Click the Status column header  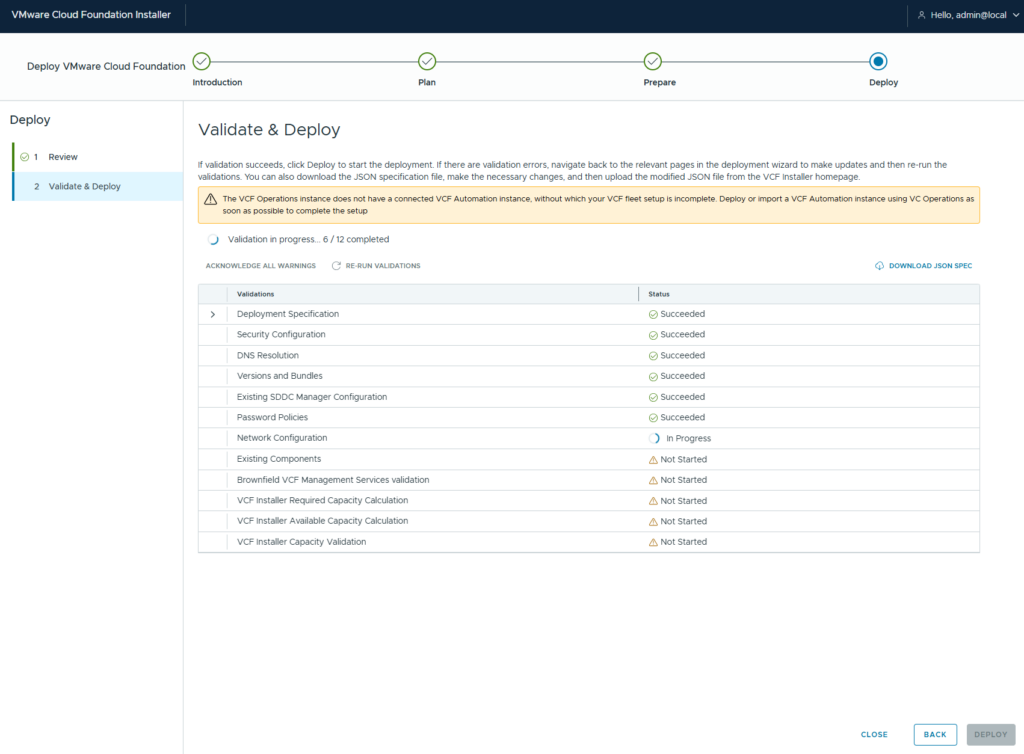[x=659, y=294]
